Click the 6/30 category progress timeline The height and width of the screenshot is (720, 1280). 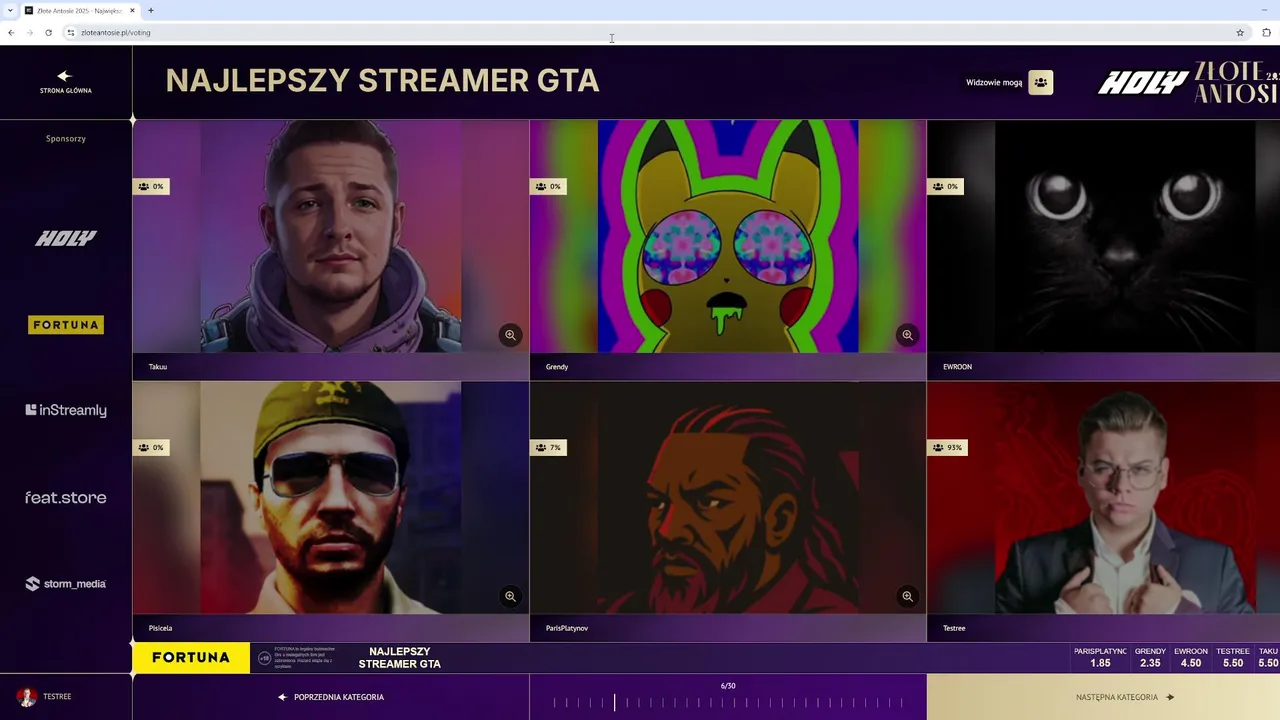pyautogui.click(x=728, y=702)
